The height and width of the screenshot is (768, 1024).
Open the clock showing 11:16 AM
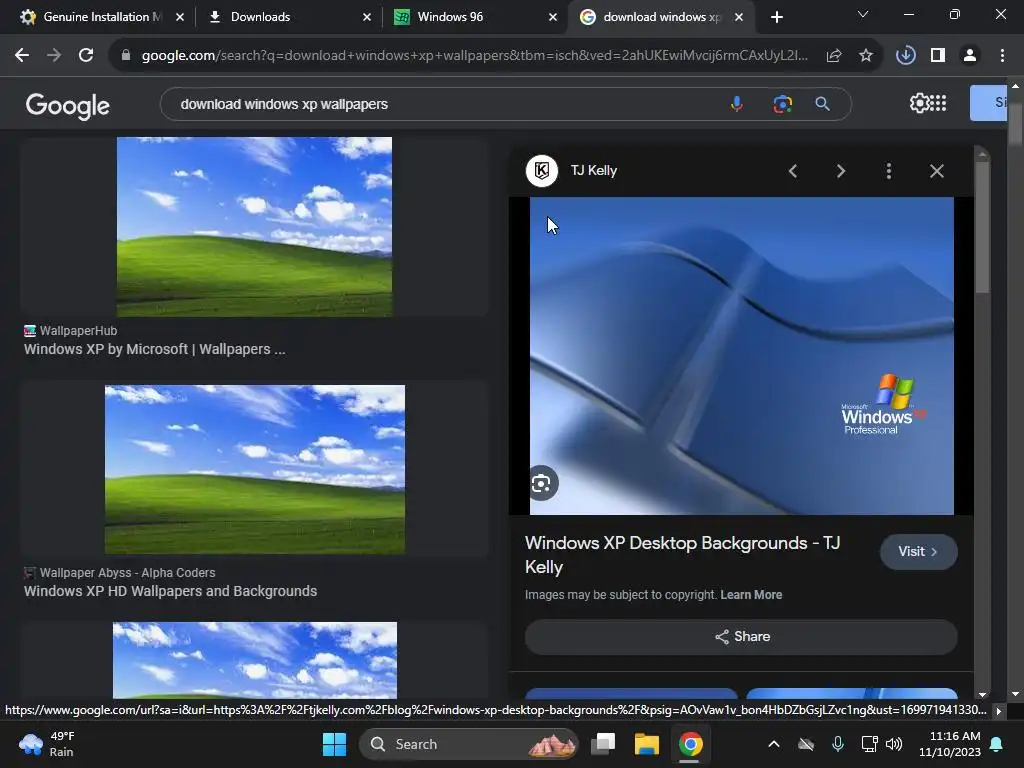pos(950,744)
